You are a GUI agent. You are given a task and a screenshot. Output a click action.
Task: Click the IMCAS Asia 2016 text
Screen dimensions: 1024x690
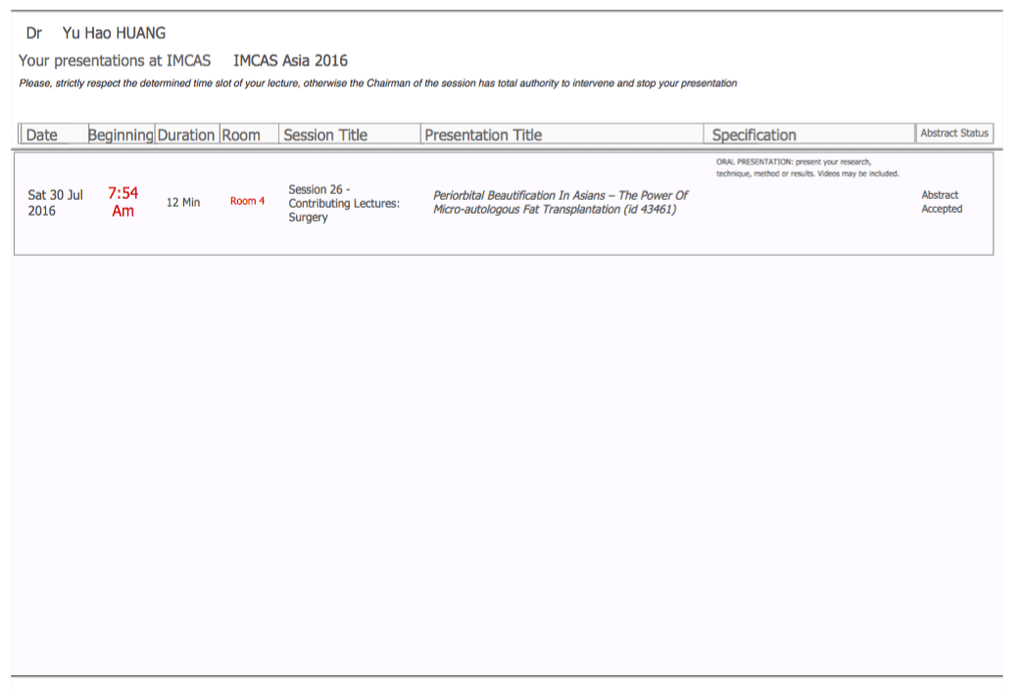click(x=290, y=61)
